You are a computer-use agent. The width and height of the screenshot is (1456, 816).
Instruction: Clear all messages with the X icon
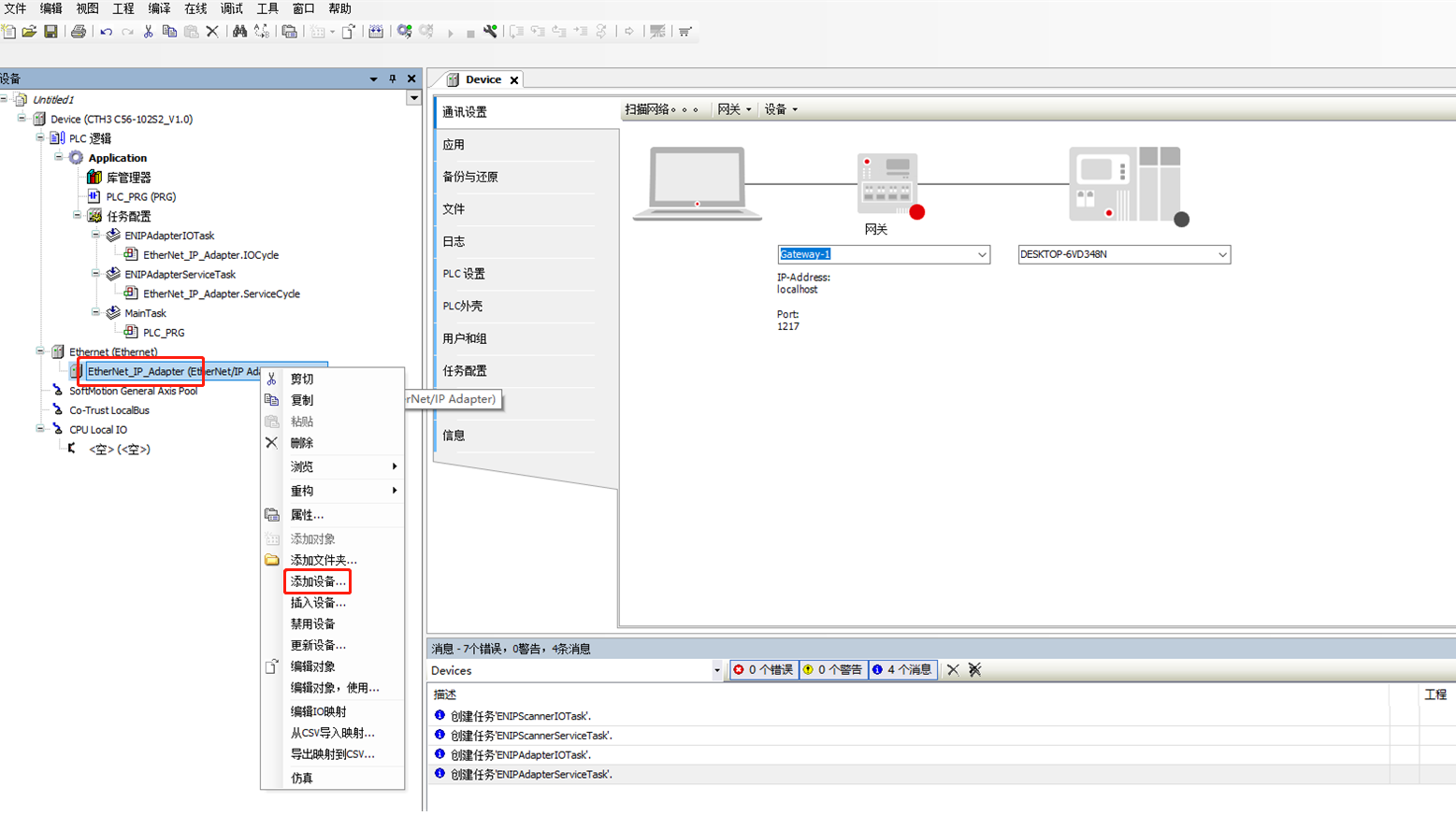coord(953,669)
